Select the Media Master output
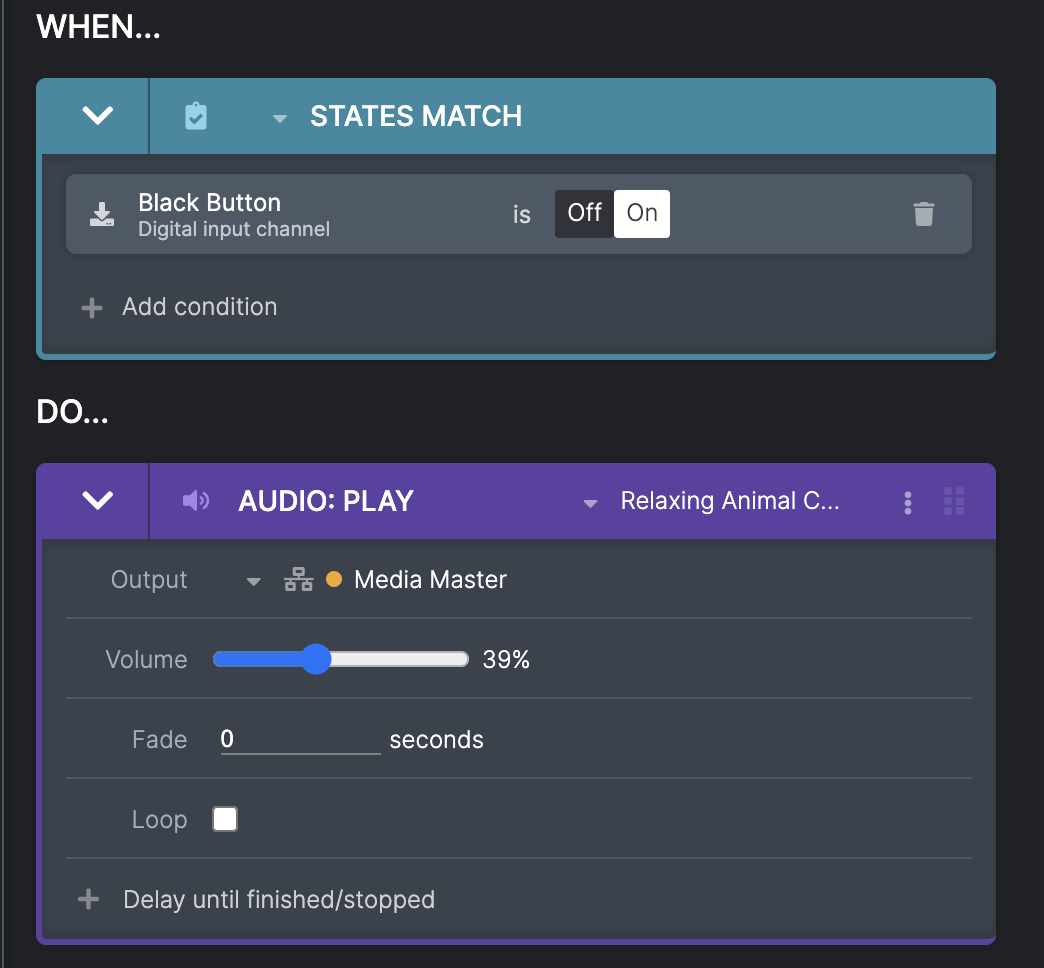This screenshot has width=1044, height=968. click(430, 580)
